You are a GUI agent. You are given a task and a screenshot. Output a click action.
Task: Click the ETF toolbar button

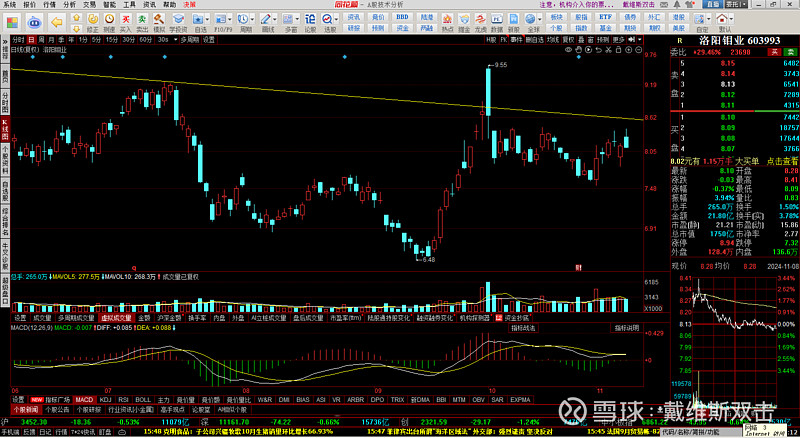click(606, 17)
